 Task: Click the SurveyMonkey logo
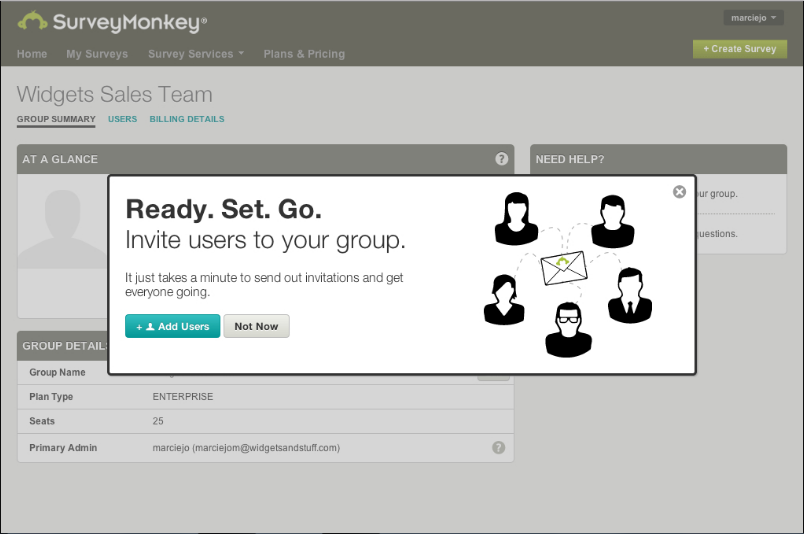click(x=112, y=22)
